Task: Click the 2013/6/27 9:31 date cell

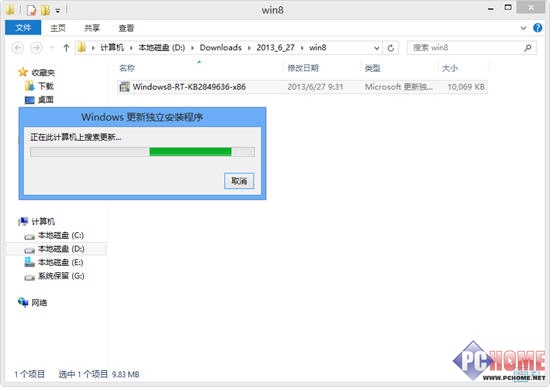Action: point(315,87)
